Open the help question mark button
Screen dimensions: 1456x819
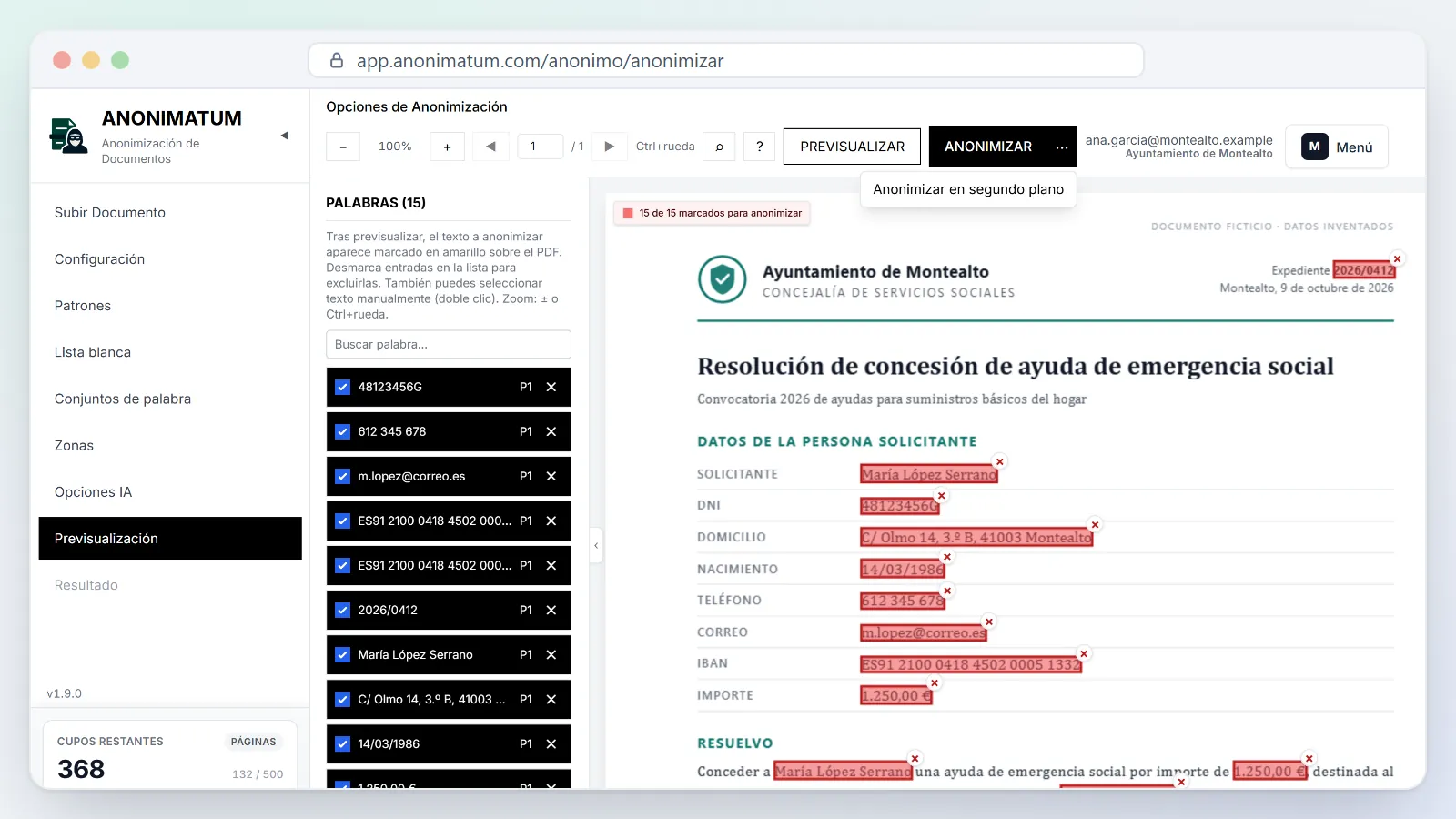760,147
